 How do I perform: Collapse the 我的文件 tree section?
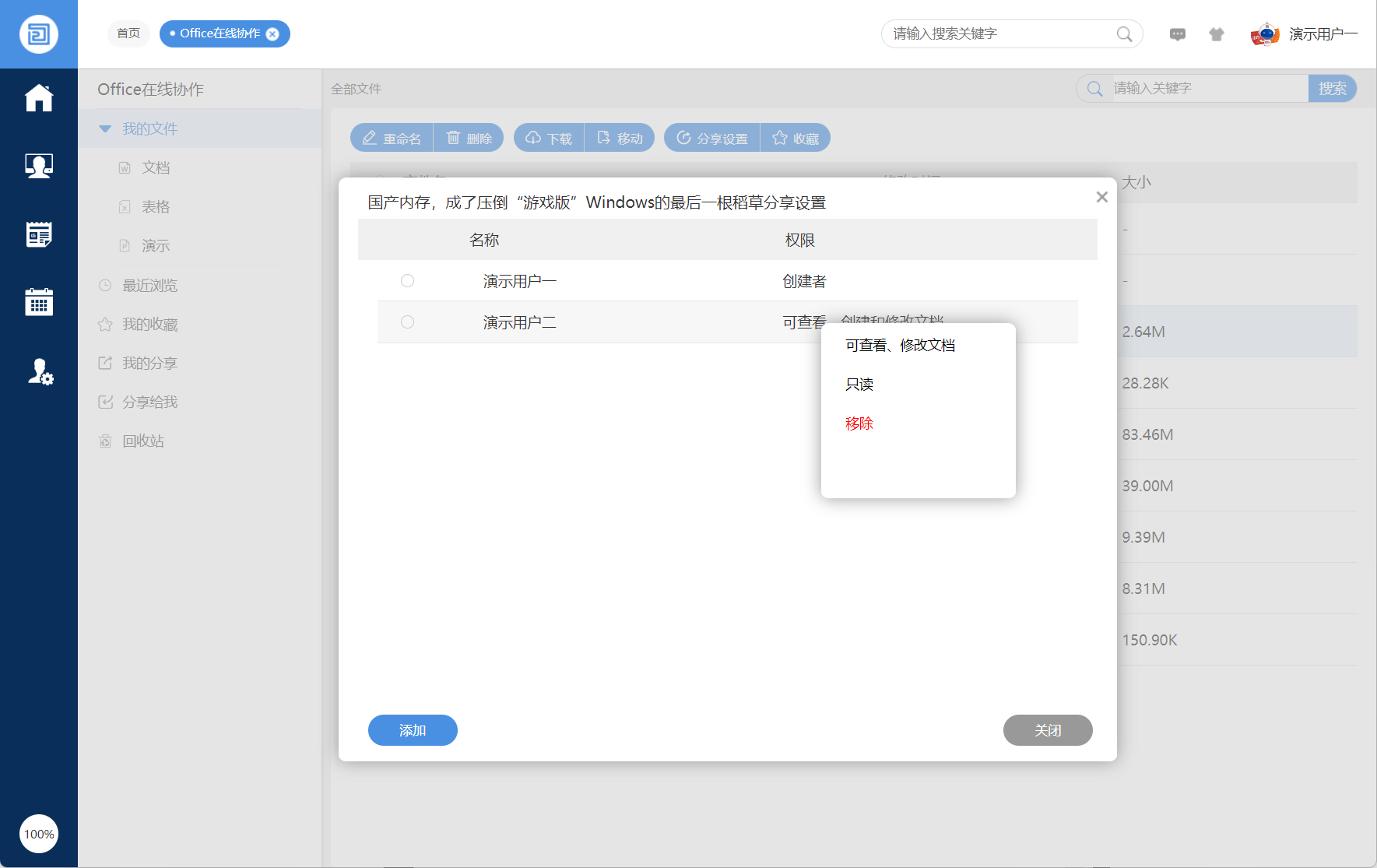(105, 129)
